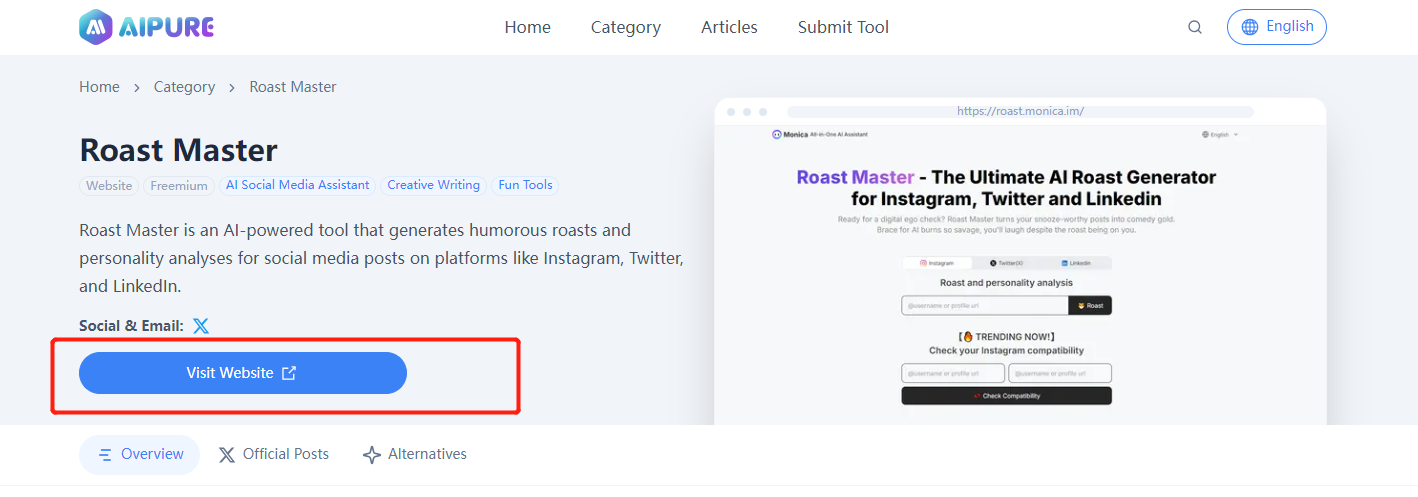
Task: Open the Creative Writing tag
Action: (x=434, y=185)
